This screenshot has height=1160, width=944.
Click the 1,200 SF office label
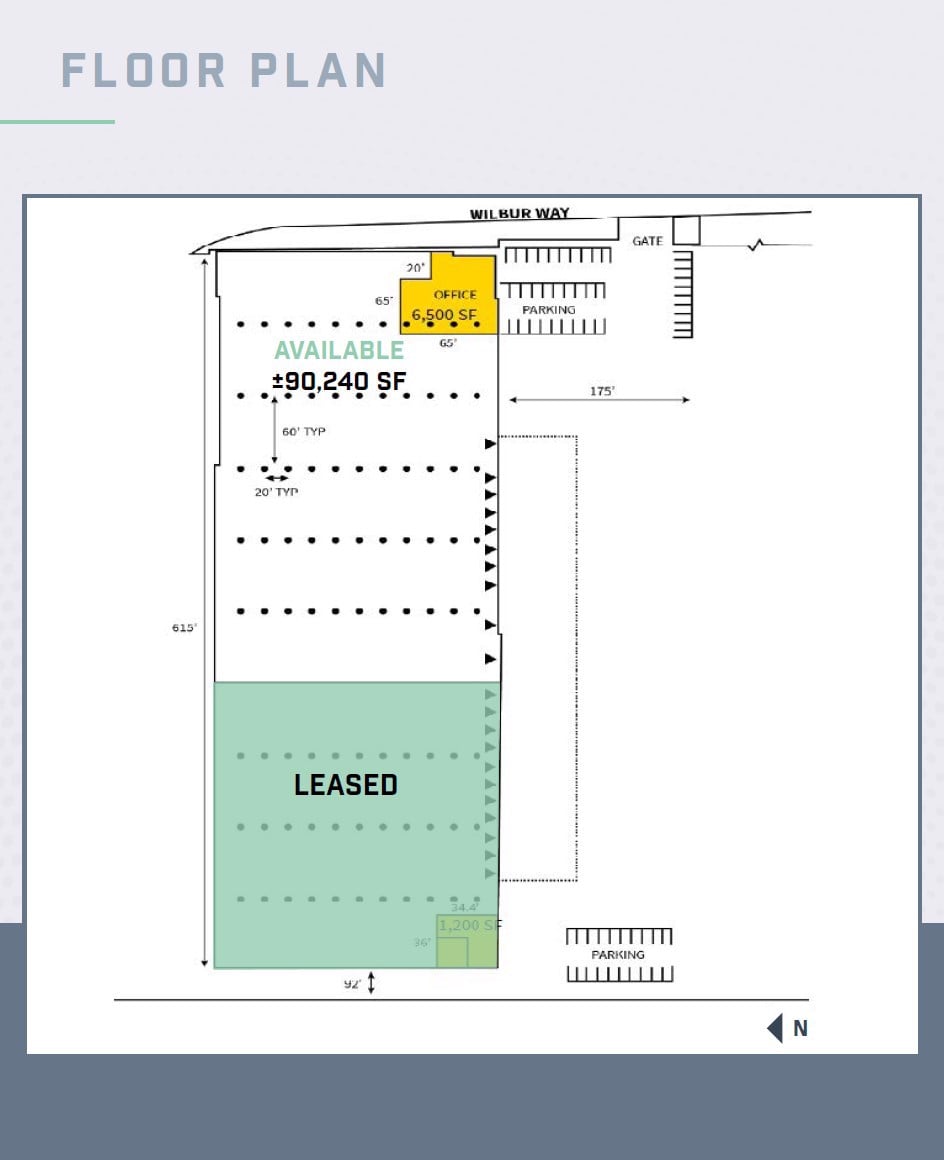pos(468,926)
